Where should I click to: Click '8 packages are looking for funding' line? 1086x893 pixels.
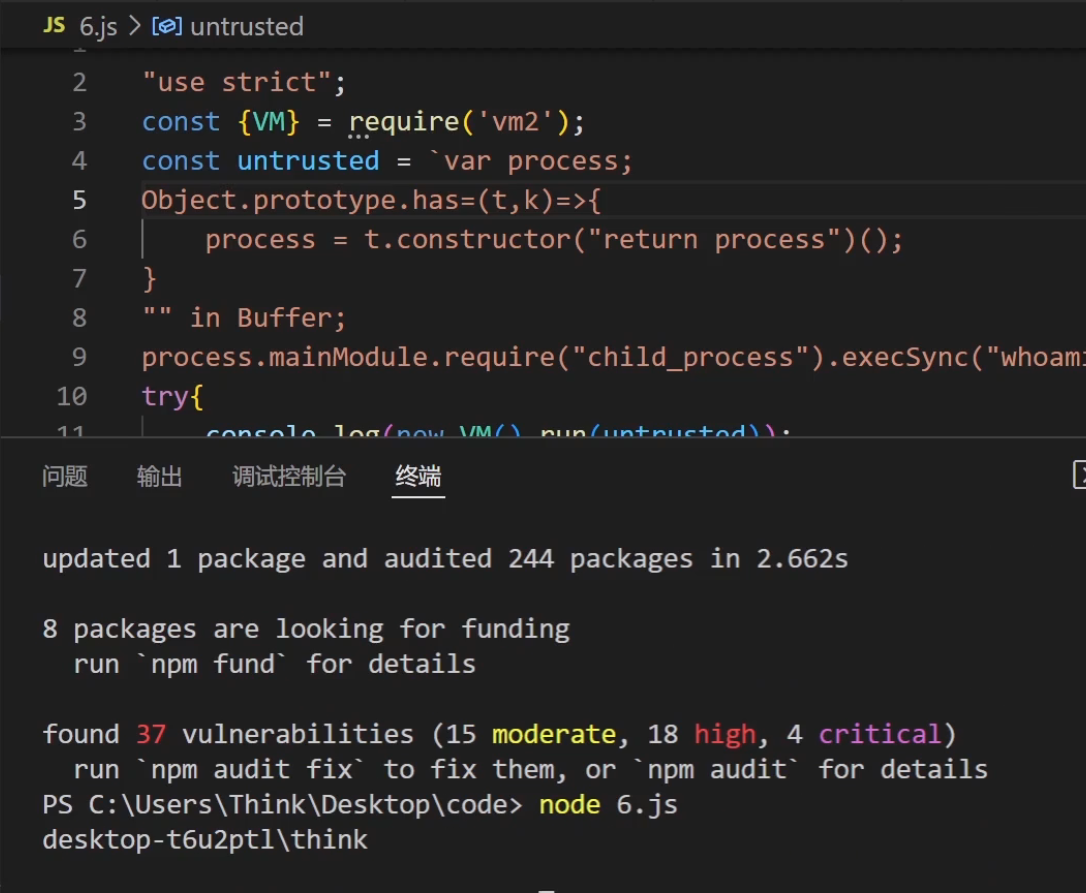306,629
